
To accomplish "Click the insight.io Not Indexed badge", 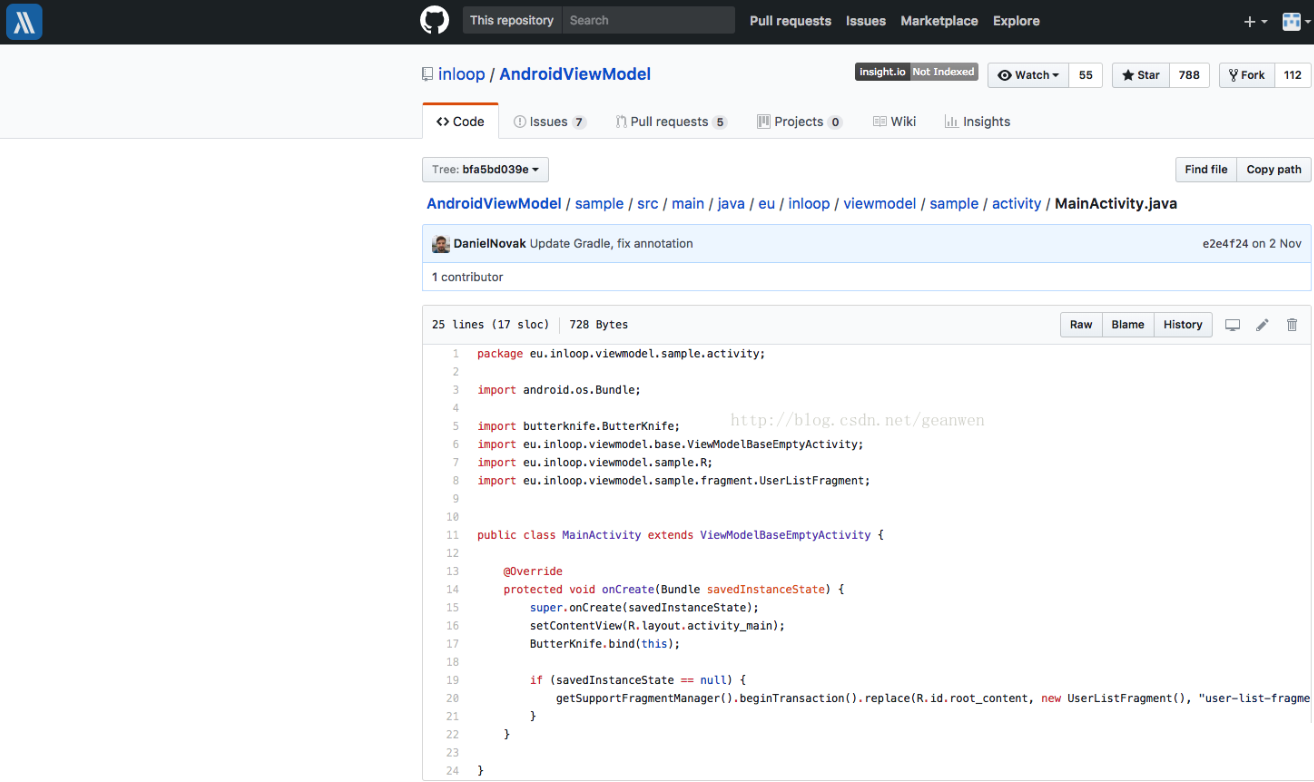I will pyautogui.click(x=916, y=72).
